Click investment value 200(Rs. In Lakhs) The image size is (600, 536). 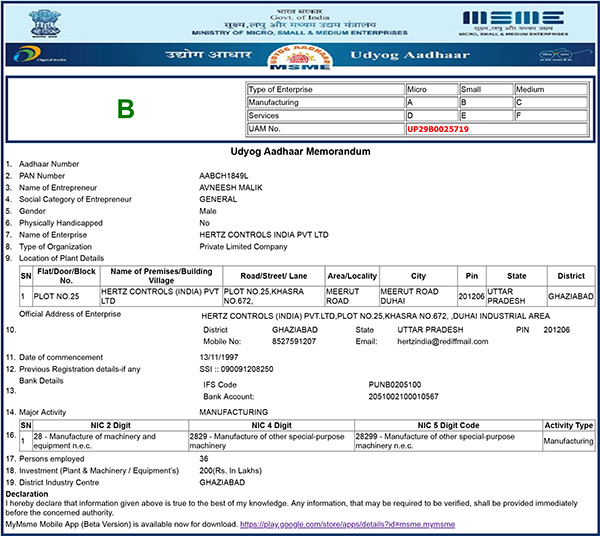pos(230,471)
